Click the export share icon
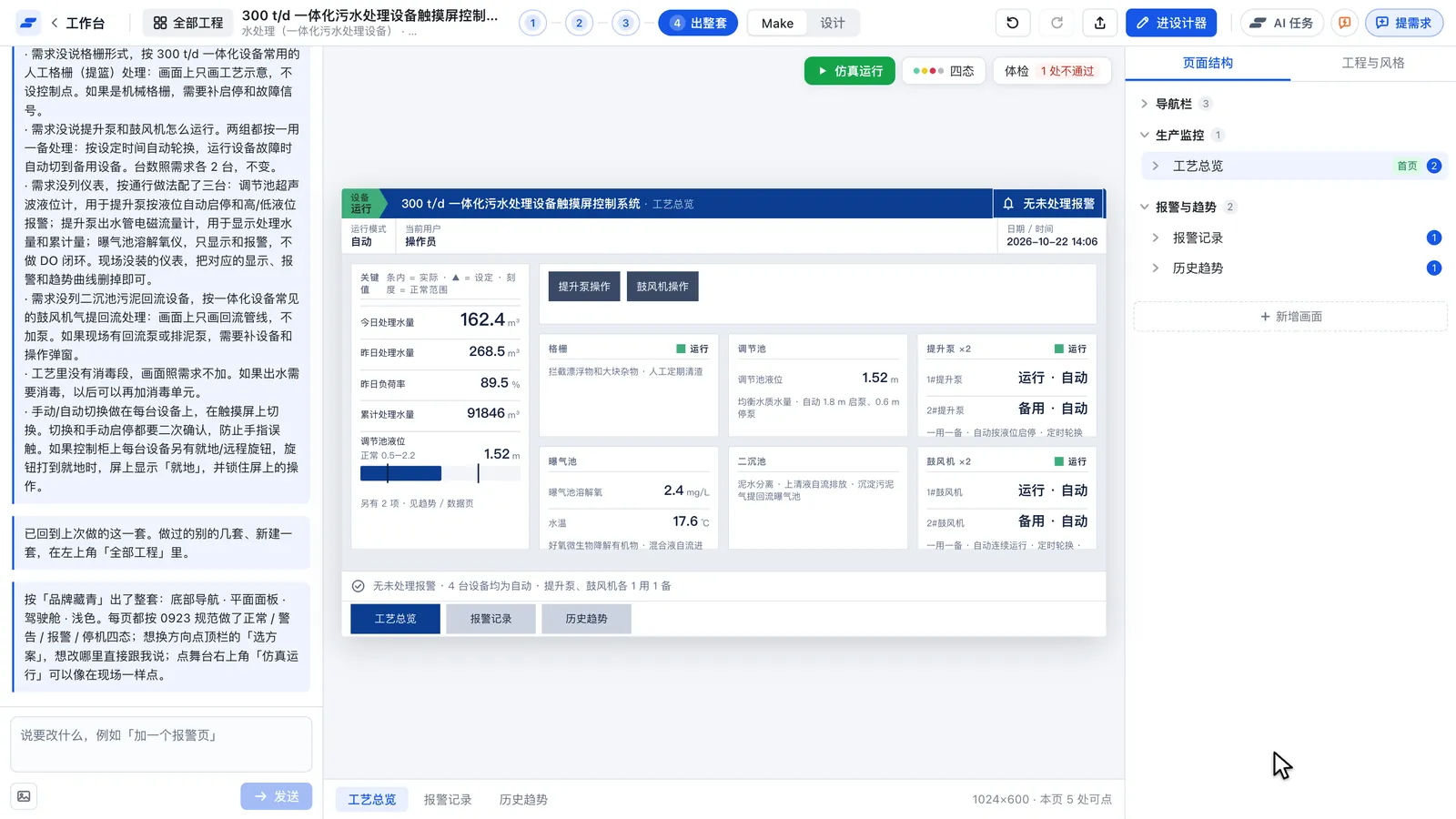Screen dimensions: 1456x819 (1100, 23)
